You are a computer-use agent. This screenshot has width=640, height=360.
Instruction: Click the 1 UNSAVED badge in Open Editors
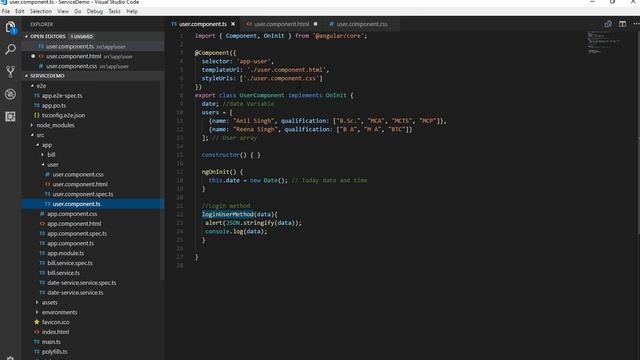pyautogui.click(x=82, y=36)
